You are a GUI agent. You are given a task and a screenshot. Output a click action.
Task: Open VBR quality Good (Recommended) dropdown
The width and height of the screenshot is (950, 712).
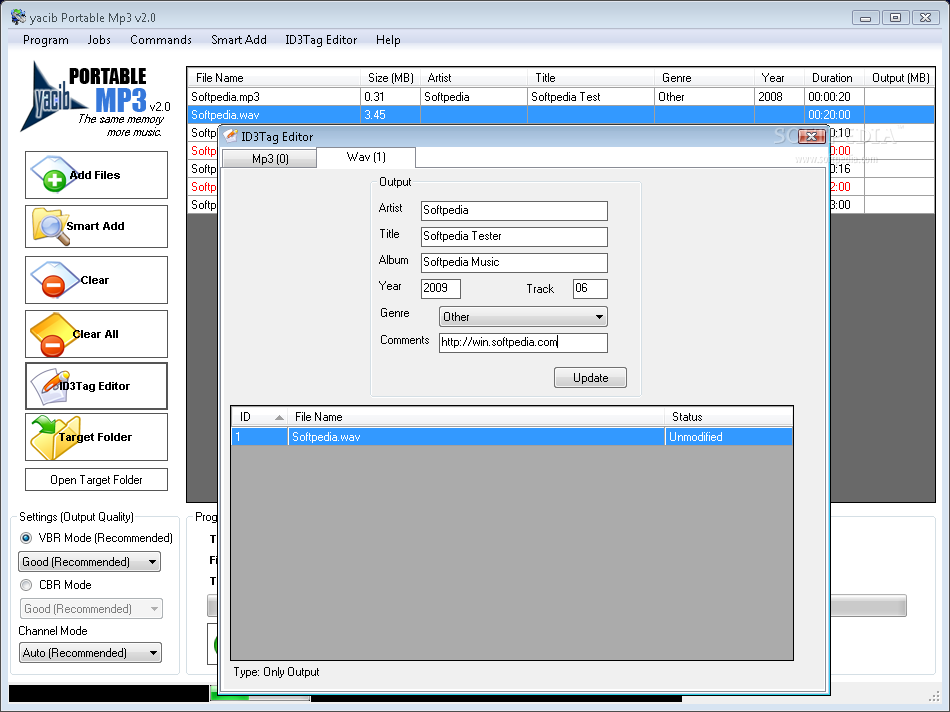point(90,562)
